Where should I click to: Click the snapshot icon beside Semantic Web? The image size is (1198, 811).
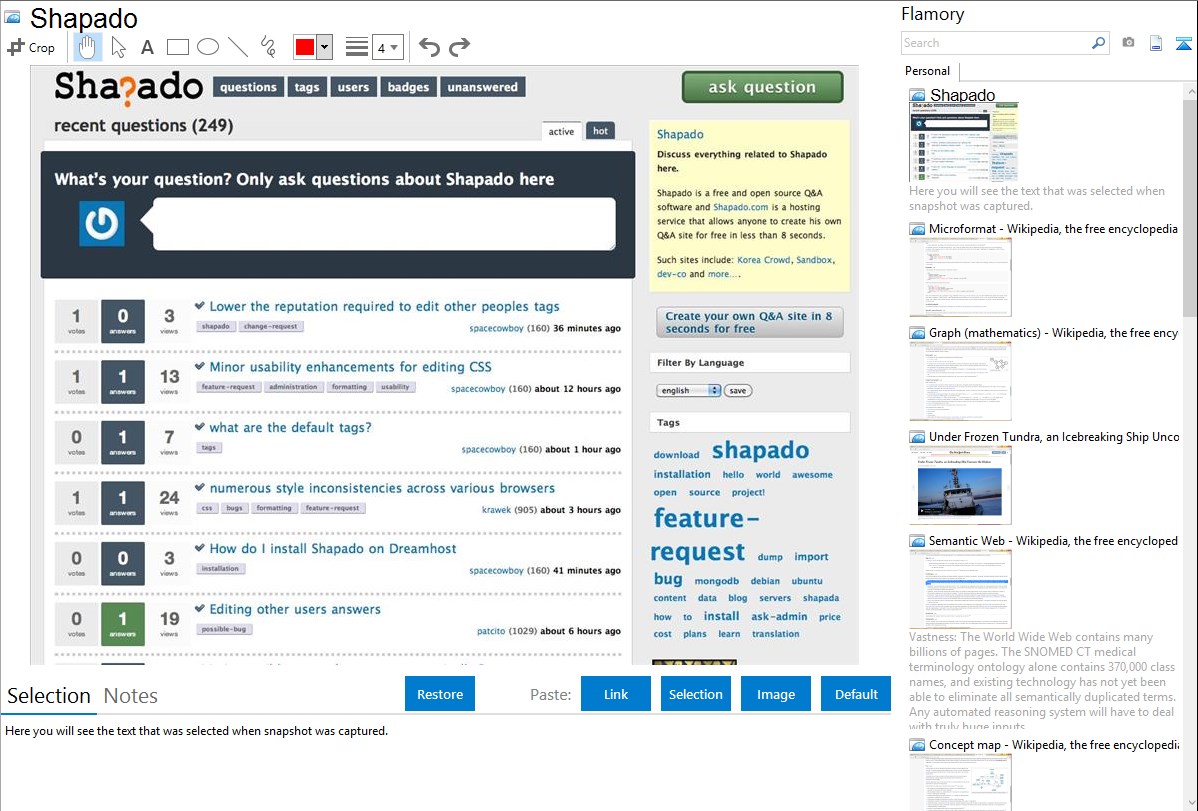click(917, 540)
